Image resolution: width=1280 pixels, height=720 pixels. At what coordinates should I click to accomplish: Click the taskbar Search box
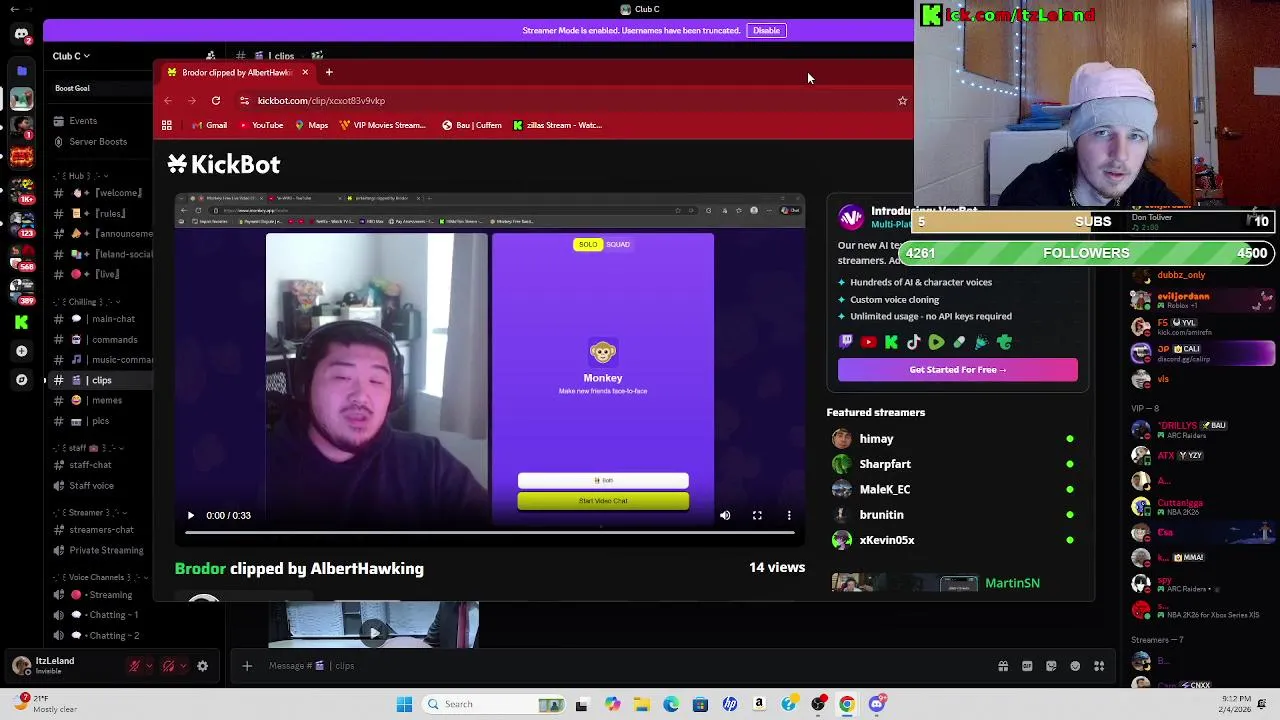click(493, 704)
